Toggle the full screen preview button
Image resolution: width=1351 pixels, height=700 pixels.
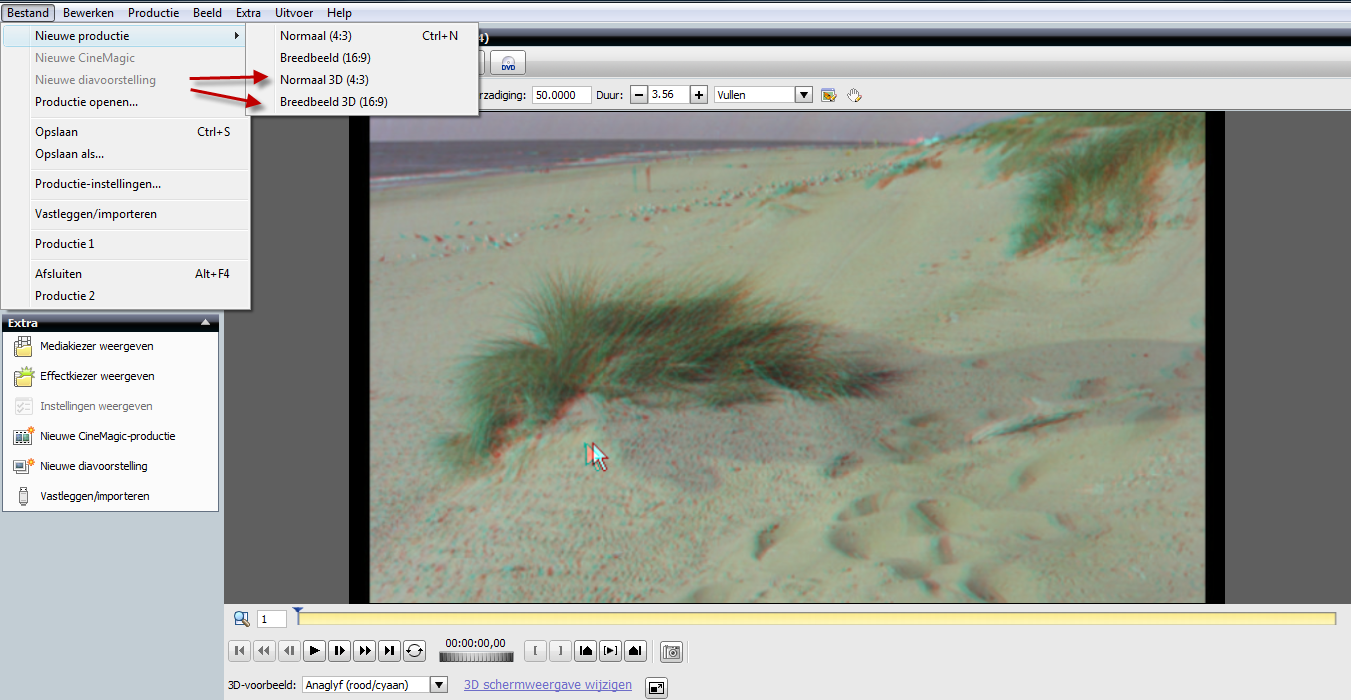tap(656, 687)
